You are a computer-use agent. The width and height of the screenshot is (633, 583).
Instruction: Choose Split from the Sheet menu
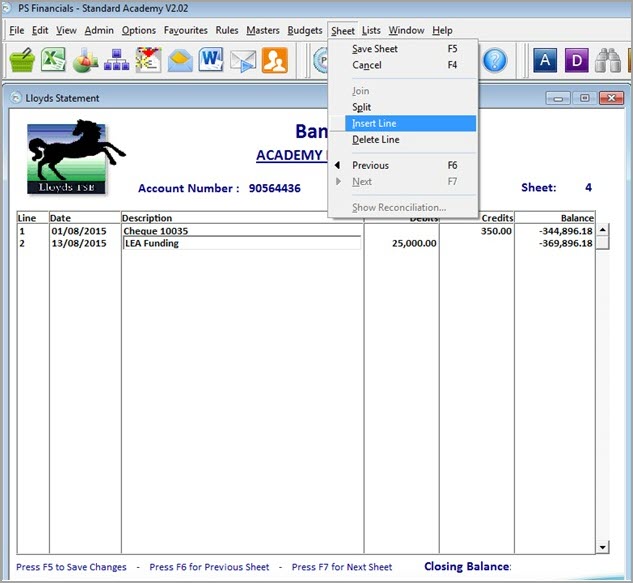(x=361, y=107)
